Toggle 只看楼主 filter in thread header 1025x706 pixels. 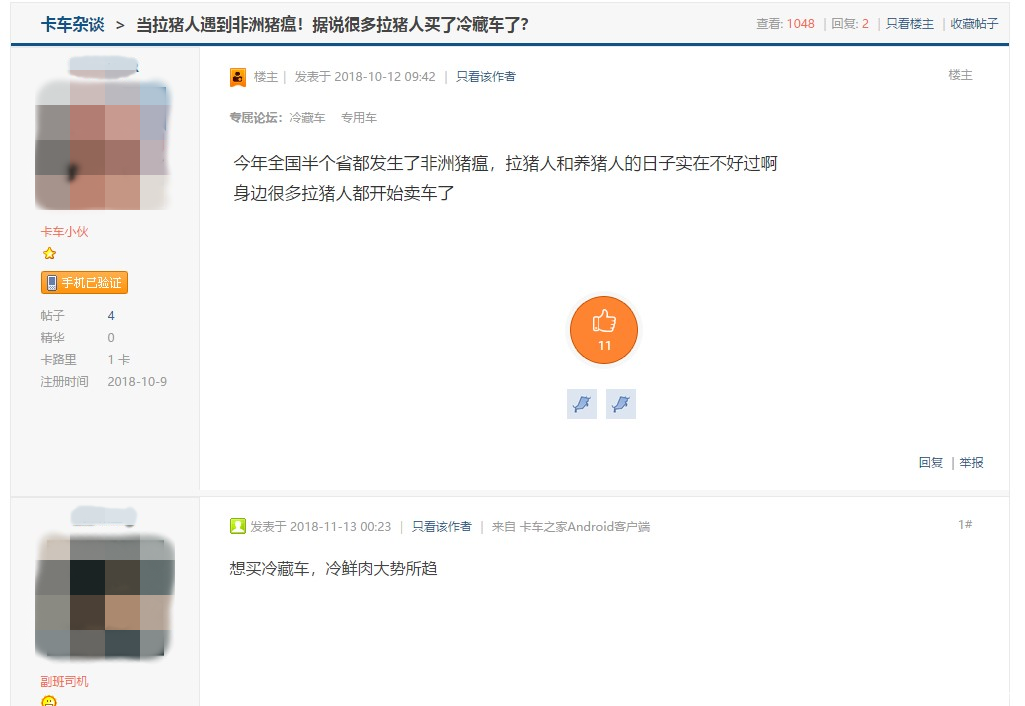[x=909, y=24]
